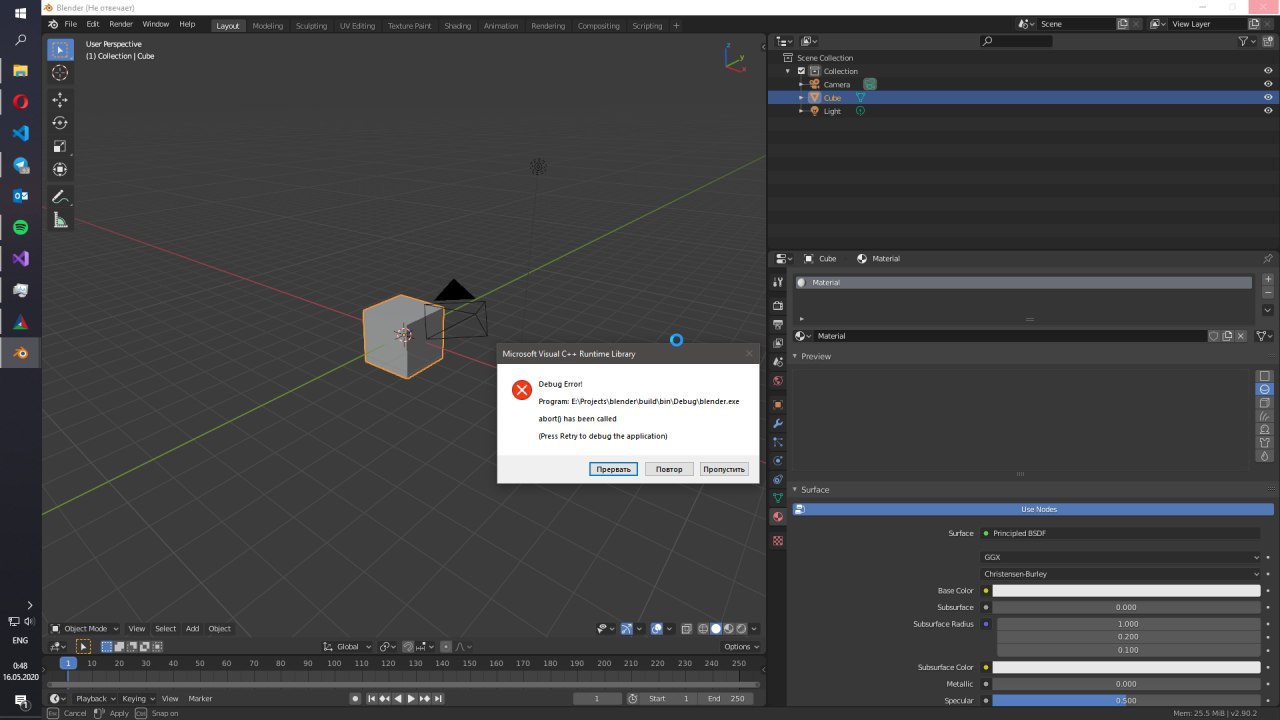The width and height of the screenshot is (1280, 720).
Task: Select the flat plane preview shape
Action: pyautogui.click(x=1265, y=376)
